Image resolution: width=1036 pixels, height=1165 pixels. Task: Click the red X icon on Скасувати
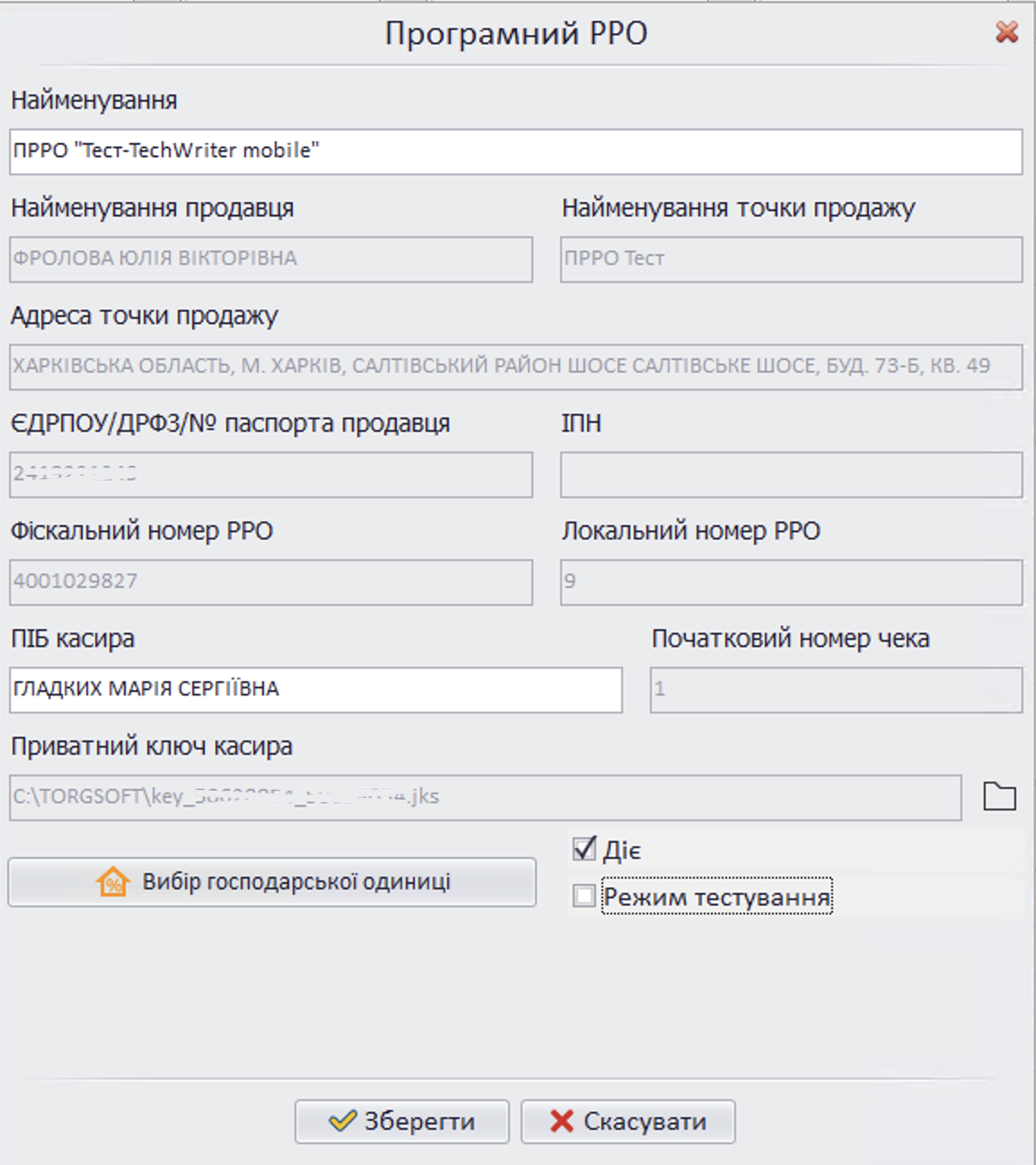[x=560, y=1120]
